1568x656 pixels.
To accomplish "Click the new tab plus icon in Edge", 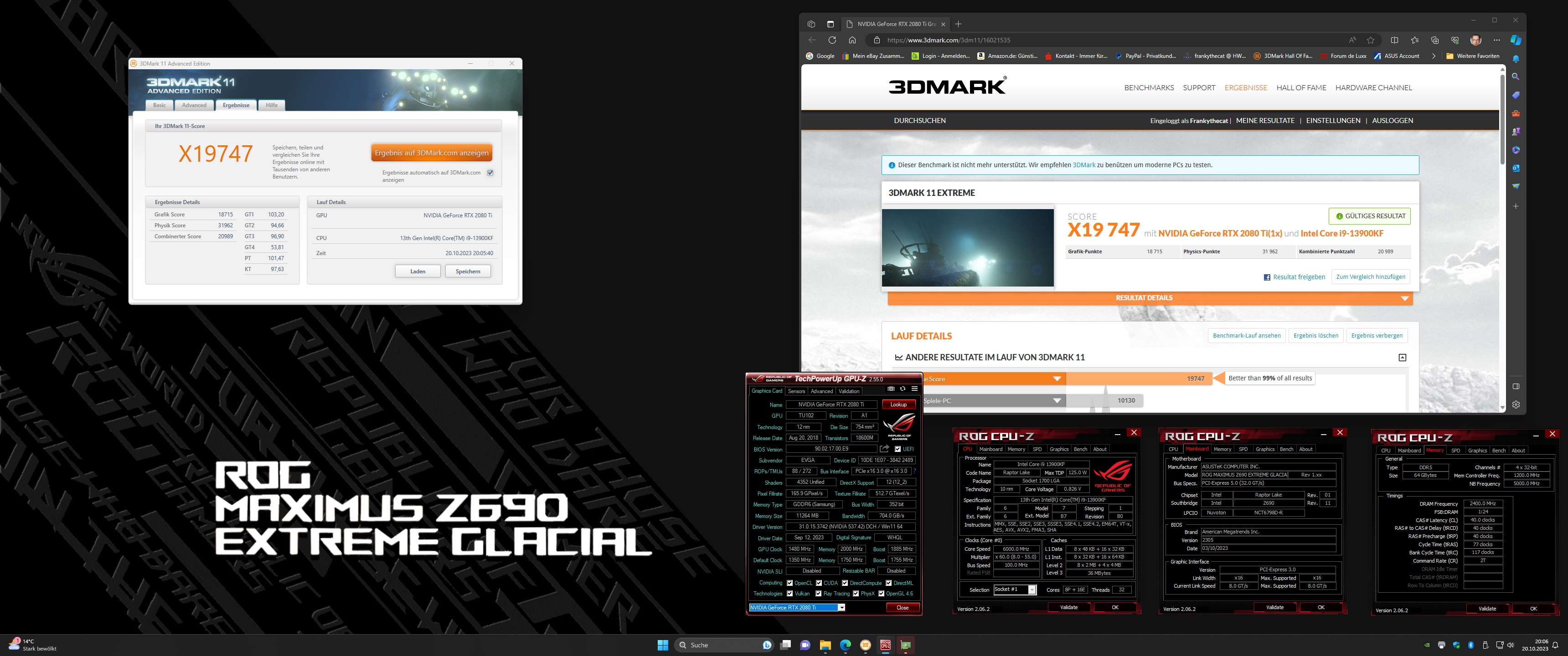I will point(958,24).
